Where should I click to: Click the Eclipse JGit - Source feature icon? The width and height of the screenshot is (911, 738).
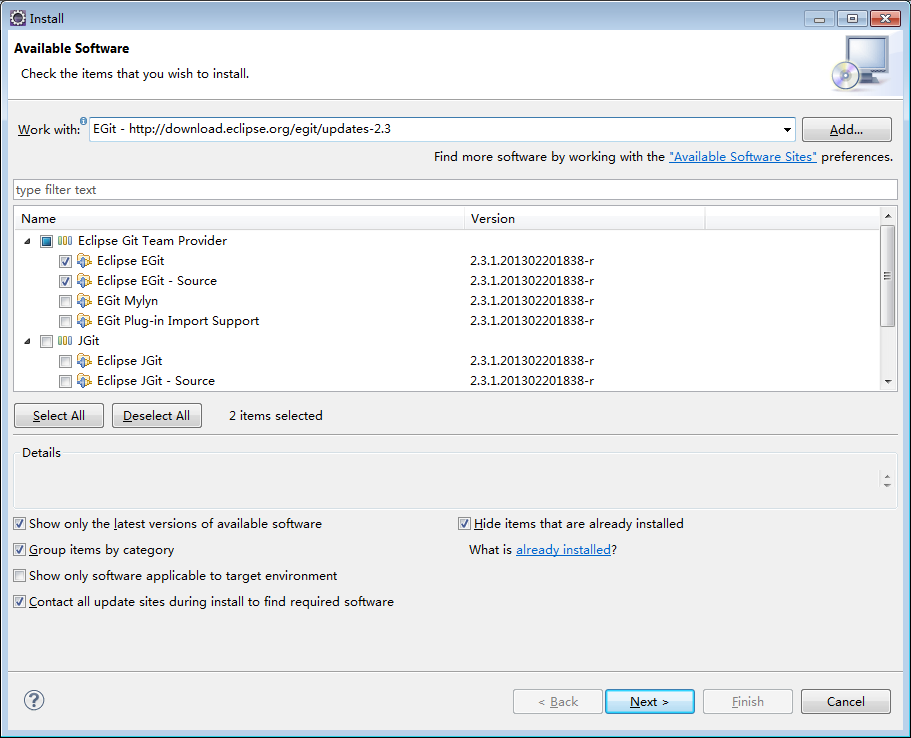click(x=84, y=381)
